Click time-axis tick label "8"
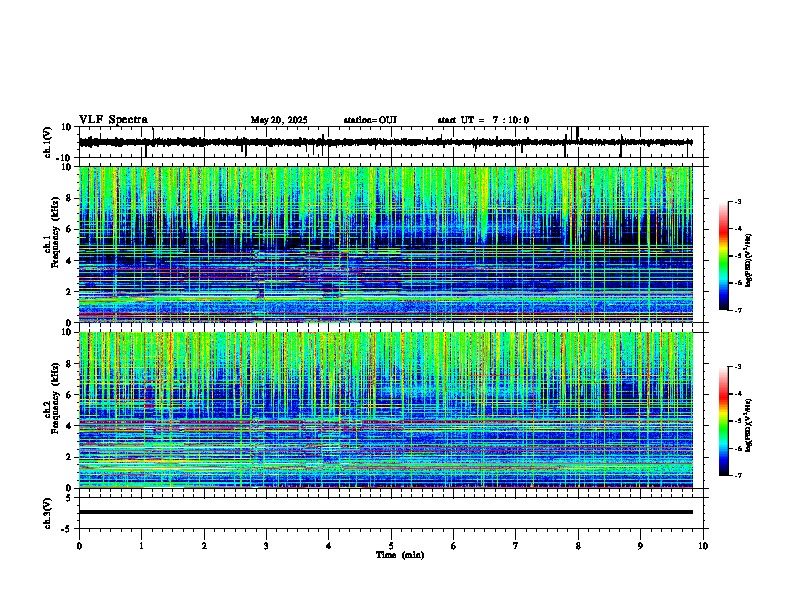 click(578, 546)
